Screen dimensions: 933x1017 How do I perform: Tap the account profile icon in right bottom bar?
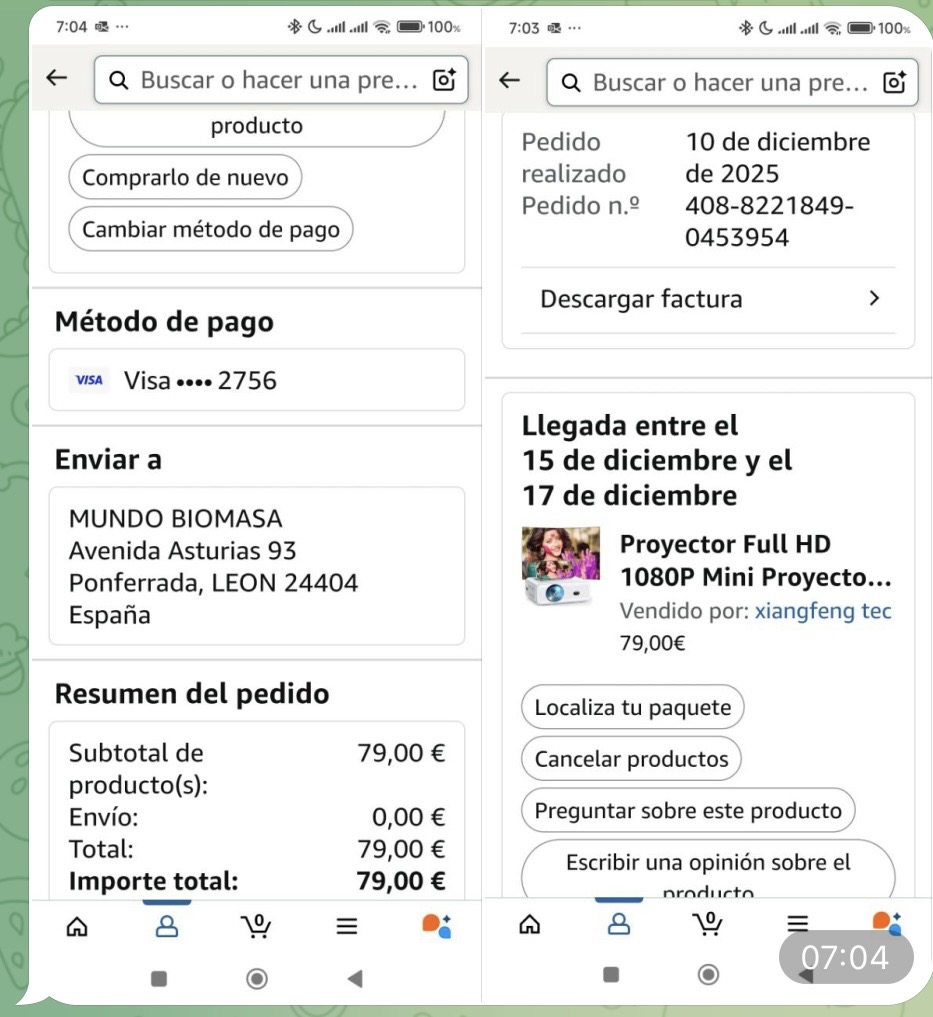[619, 926]
